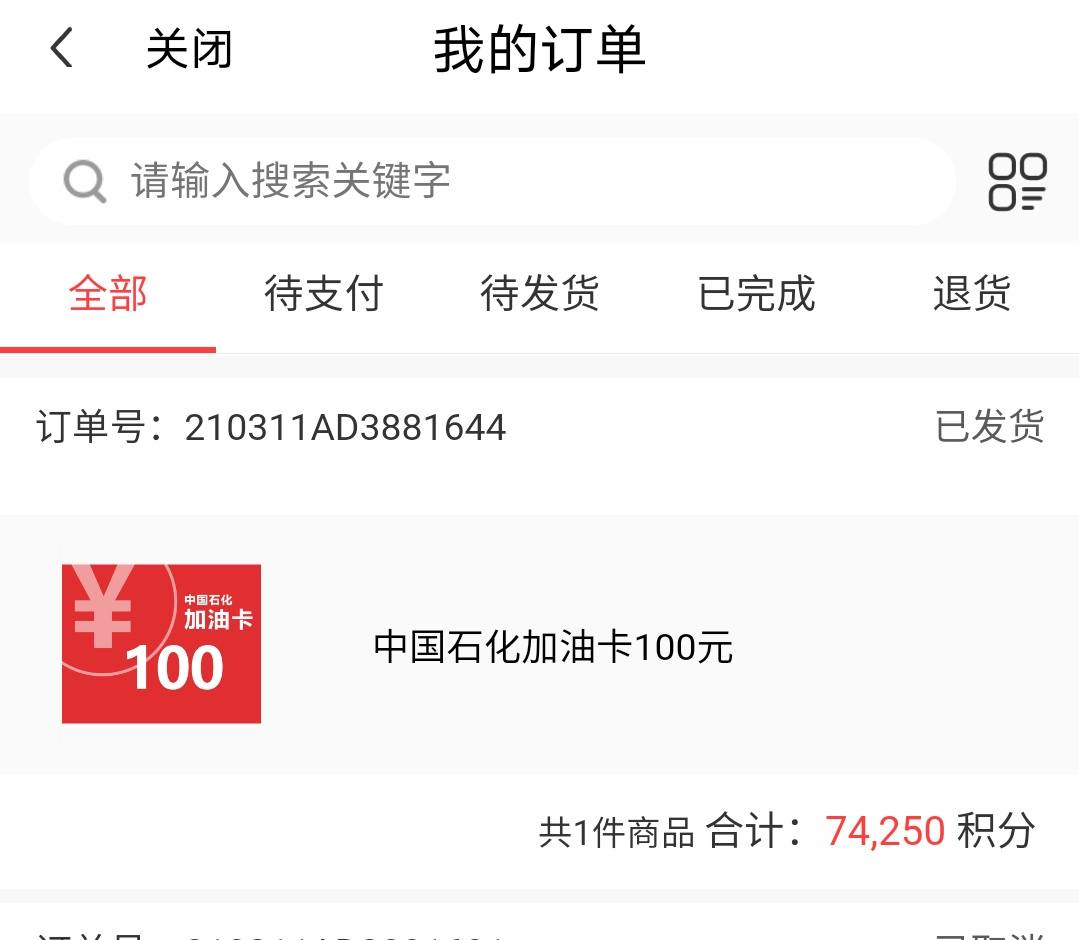Viewport: 1079px width, 940px height.
Task: Focus the 请输入搜索关键字 search field
Action: tap(492, 182)
